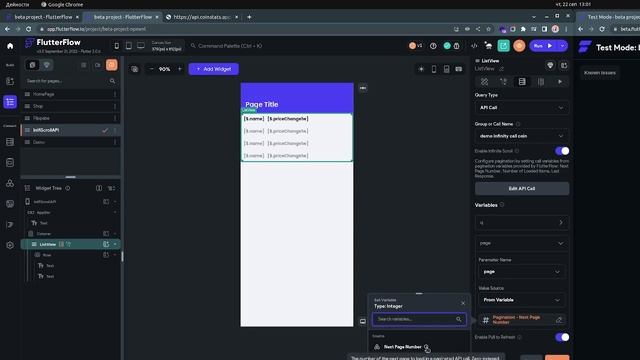The height and width of the screenshot is (360, 640).
Task: Select the Row node in widget tree
Action: [70, 255]
